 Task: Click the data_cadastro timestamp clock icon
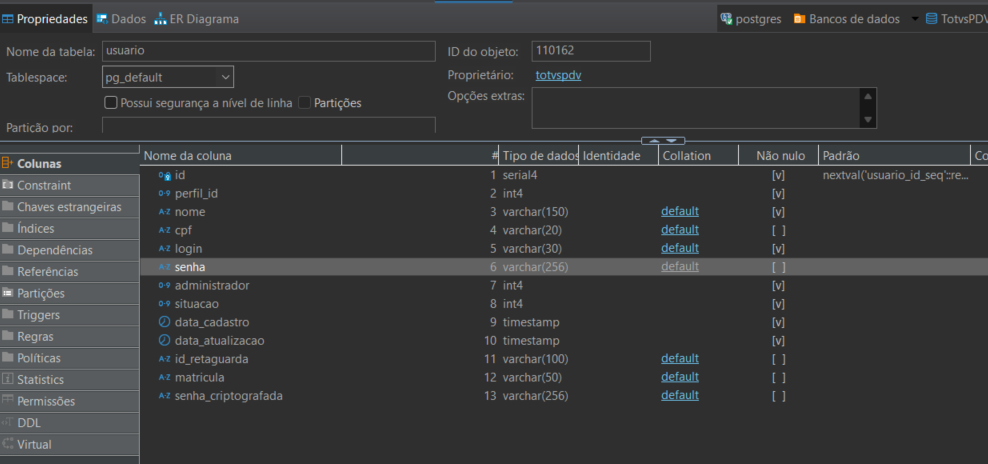point(165,322)
